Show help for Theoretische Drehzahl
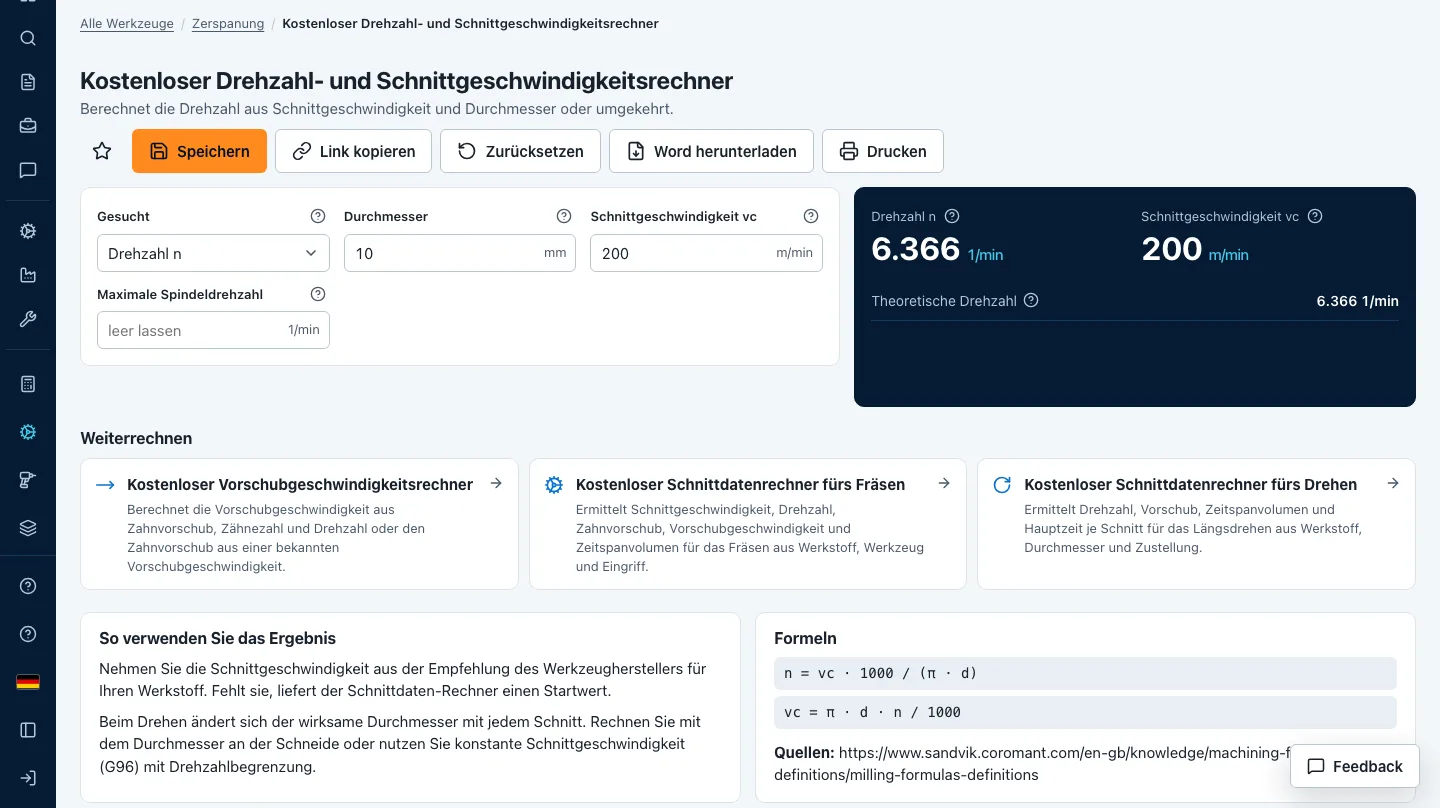This screenshot has width=1440, height=808. 1031,300
